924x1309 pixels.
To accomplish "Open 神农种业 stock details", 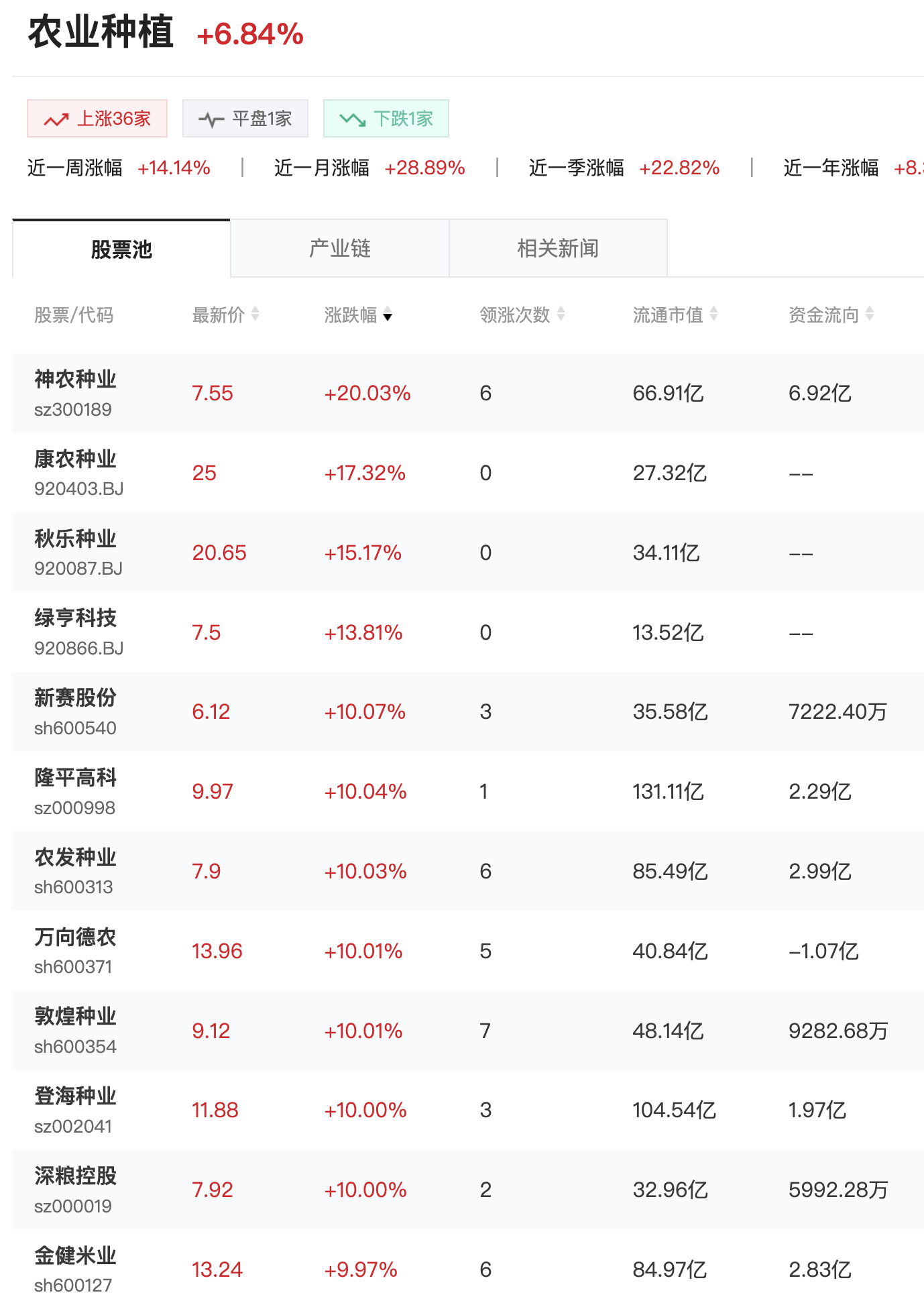I will coord(75,380).
